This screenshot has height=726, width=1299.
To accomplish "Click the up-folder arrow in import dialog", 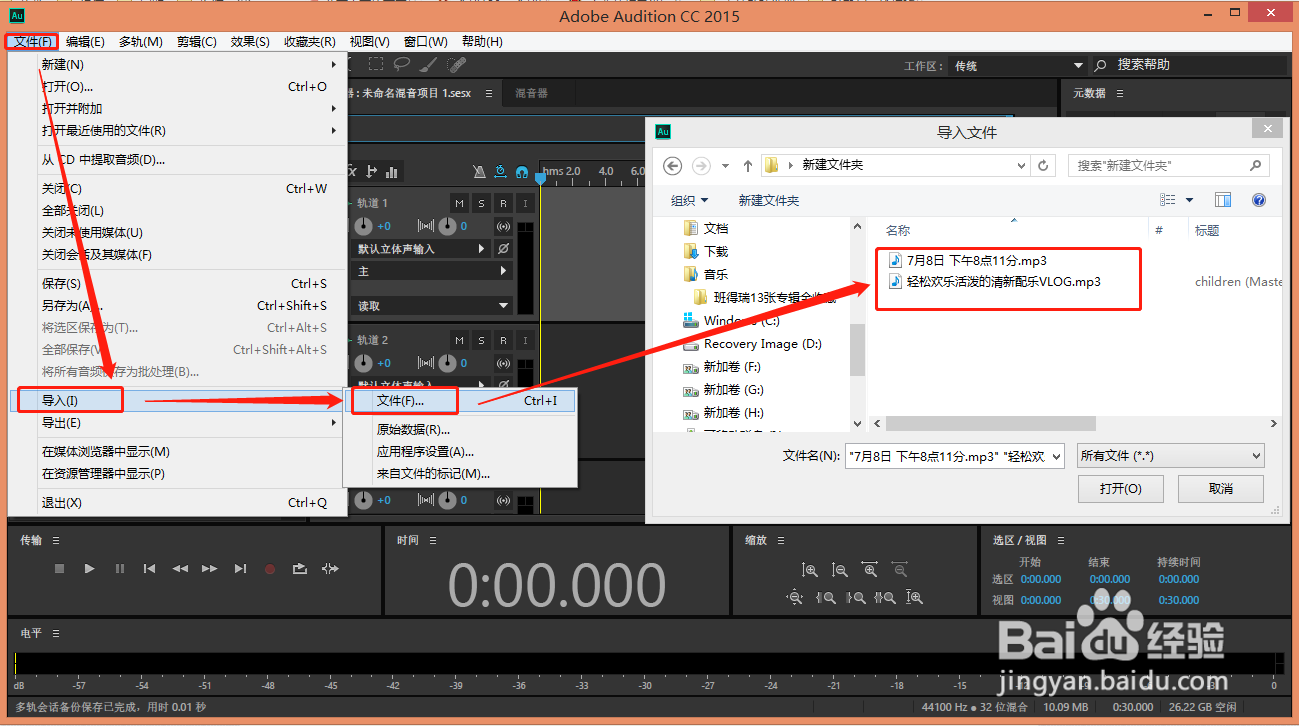I will click(747, 165).
